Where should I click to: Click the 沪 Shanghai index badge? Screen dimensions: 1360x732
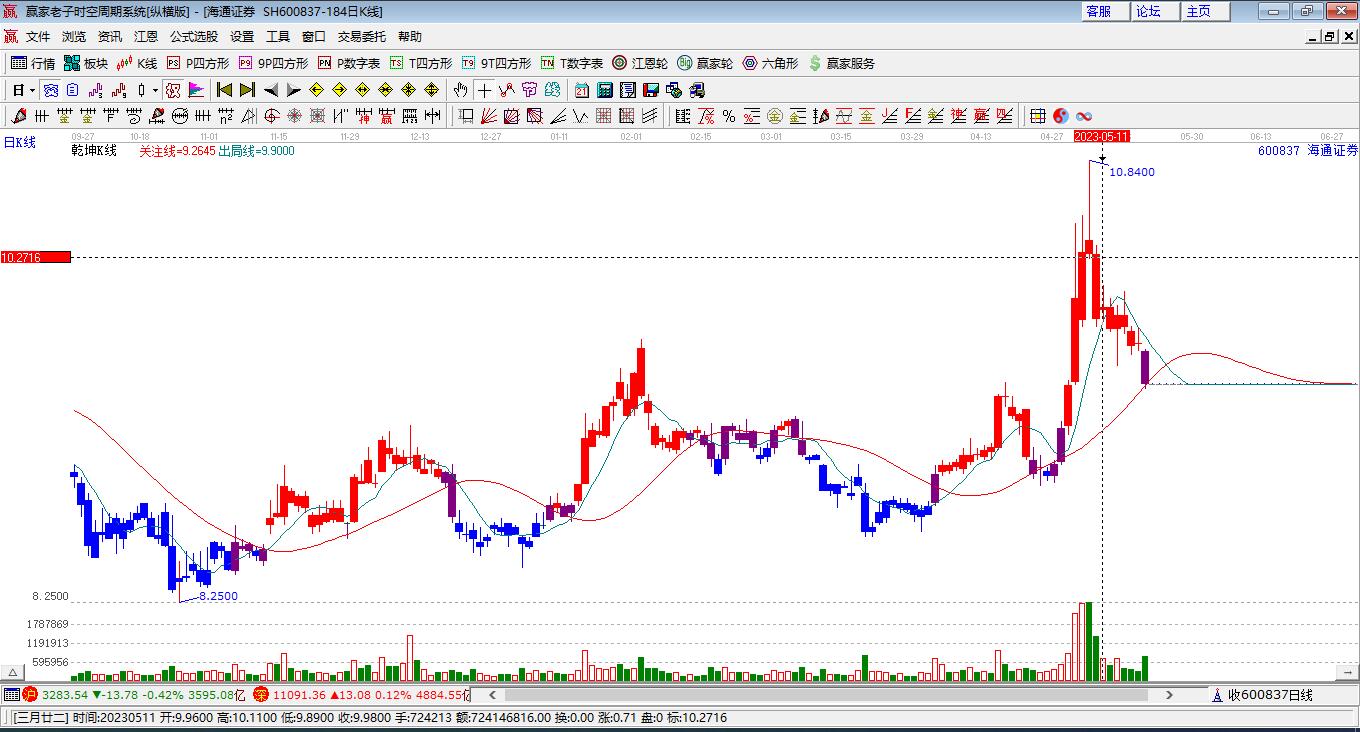pyautogui.click(x=30, y=694)
